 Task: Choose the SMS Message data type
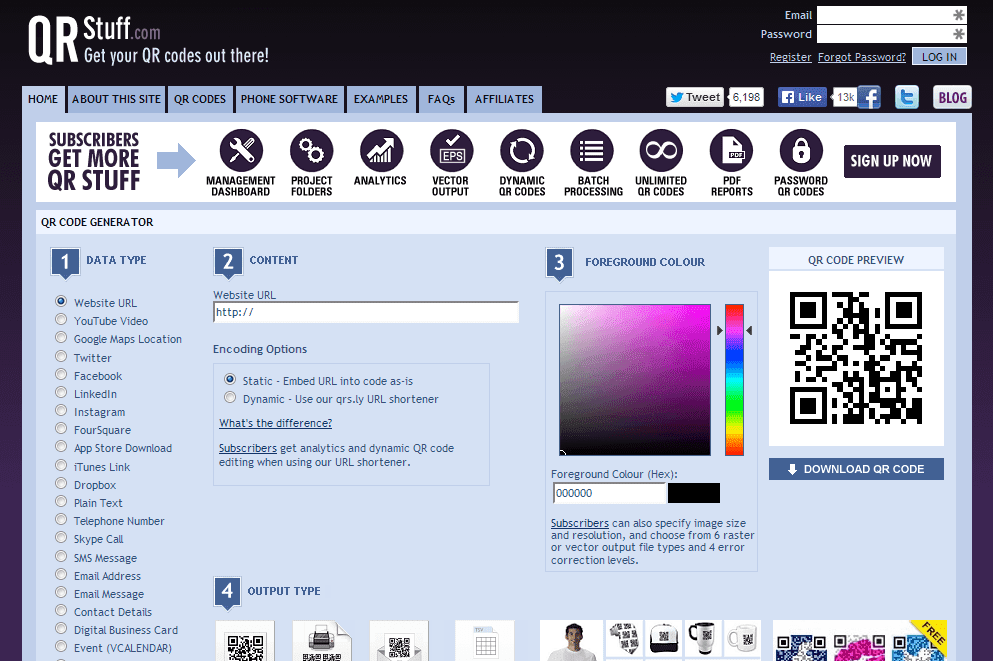[61, 557]
